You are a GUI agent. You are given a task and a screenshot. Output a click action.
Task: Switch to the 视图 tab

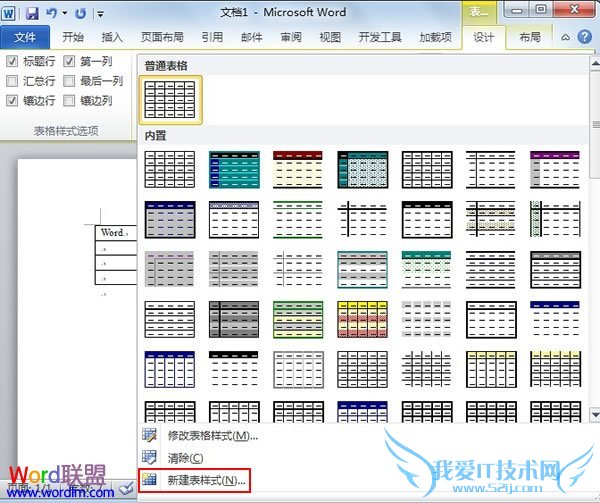pyautogui.click(x=330, y=37)
